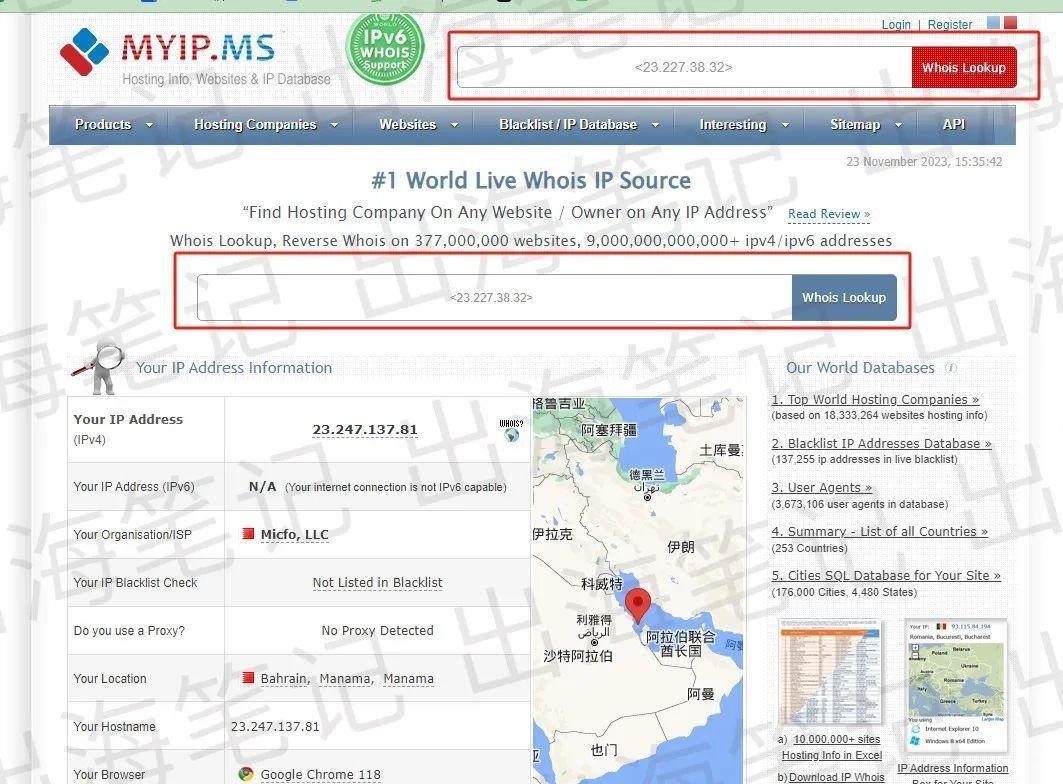Click the magnifying glass figure icon
The image size is (1063, 784).
(x=99, y=367)
